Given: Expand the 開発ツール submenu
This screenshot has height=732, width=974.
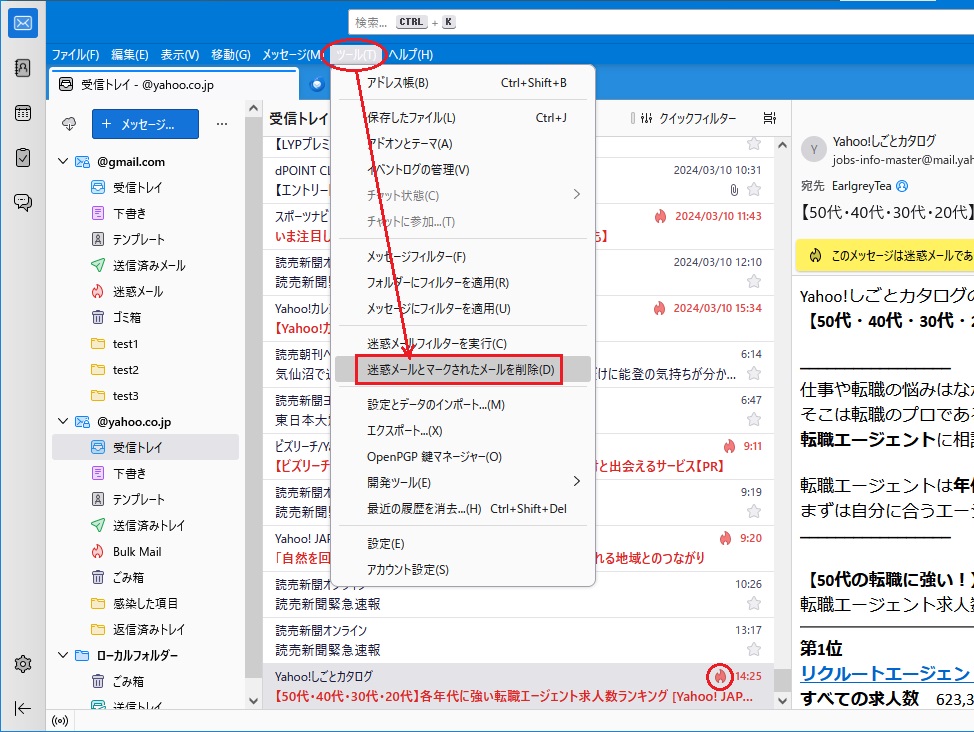Looking at the screenshot, I should click(465, 482).
